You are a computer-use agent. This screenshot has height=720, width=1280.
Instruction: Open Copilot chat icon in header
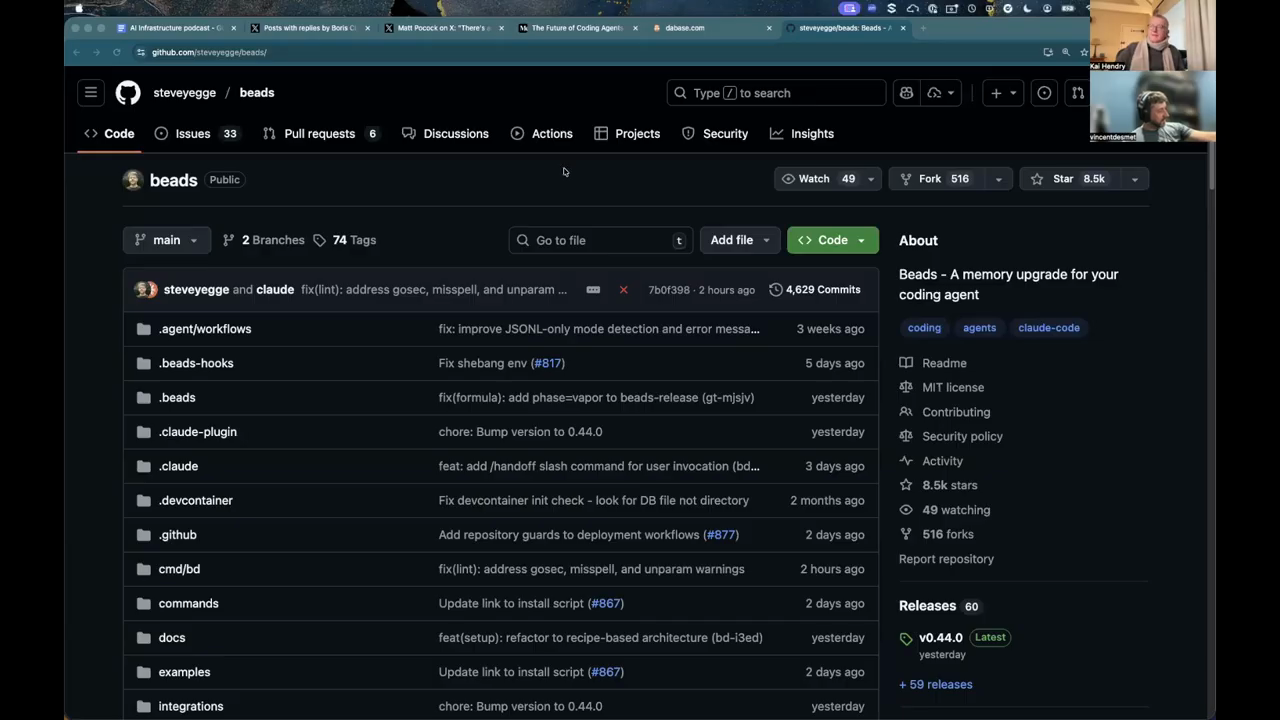point(906,93)
